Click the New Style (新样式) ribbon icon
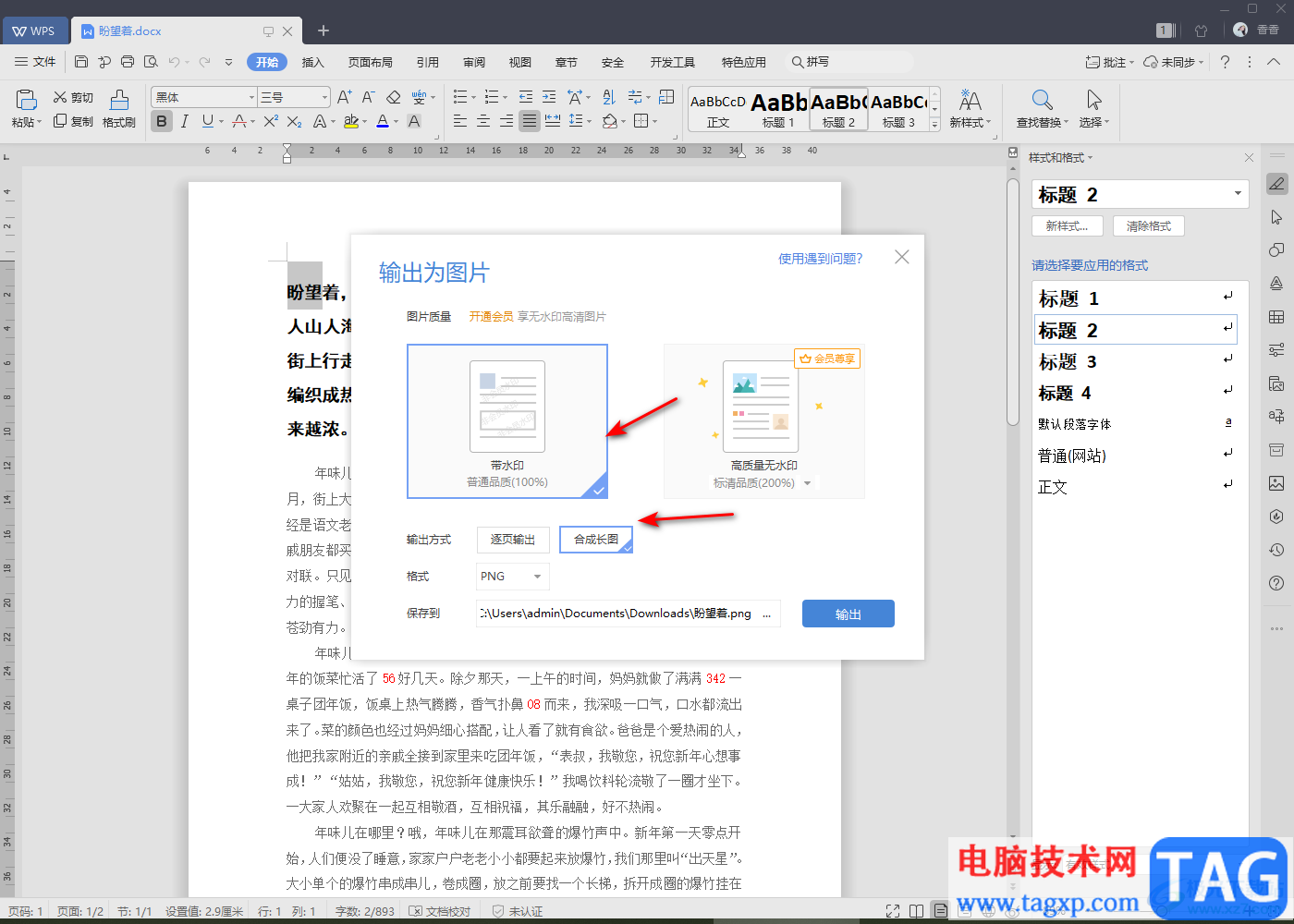The image size is (1294, 924). click(x=970, y=100)
